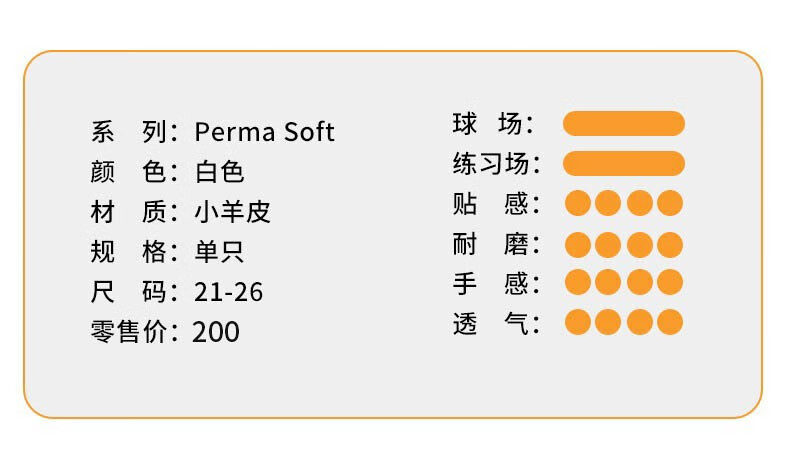Click the first orange dot beside 耐磨
Viewport: 790px width, 457px height.
[x=578, y=244]
